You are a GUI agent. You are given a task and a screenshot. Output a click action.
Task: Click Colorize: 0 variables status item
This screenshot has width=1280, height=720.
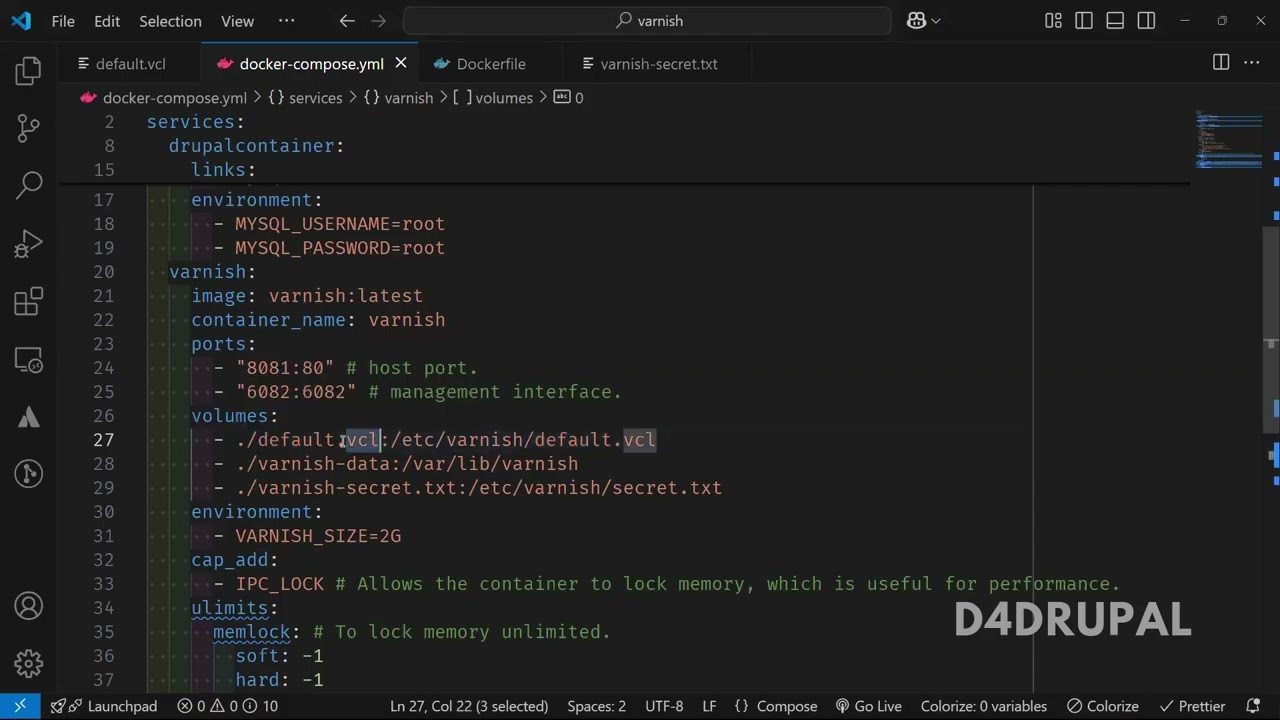pos(984,706)
